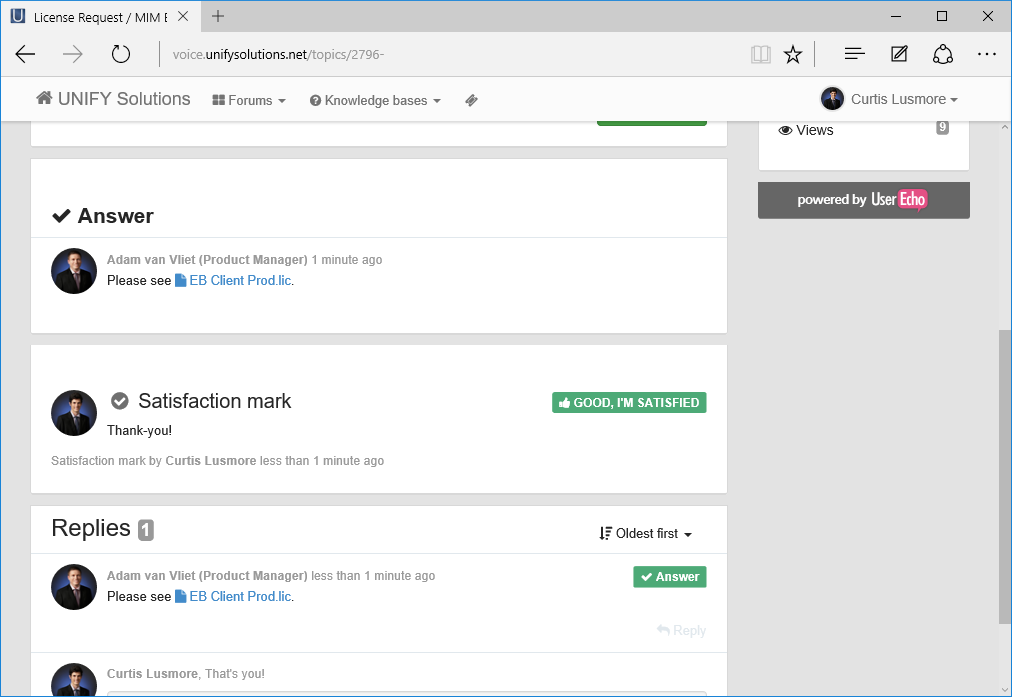
Task: Expand the Forums dropdown menu
Action: (249, 100)
